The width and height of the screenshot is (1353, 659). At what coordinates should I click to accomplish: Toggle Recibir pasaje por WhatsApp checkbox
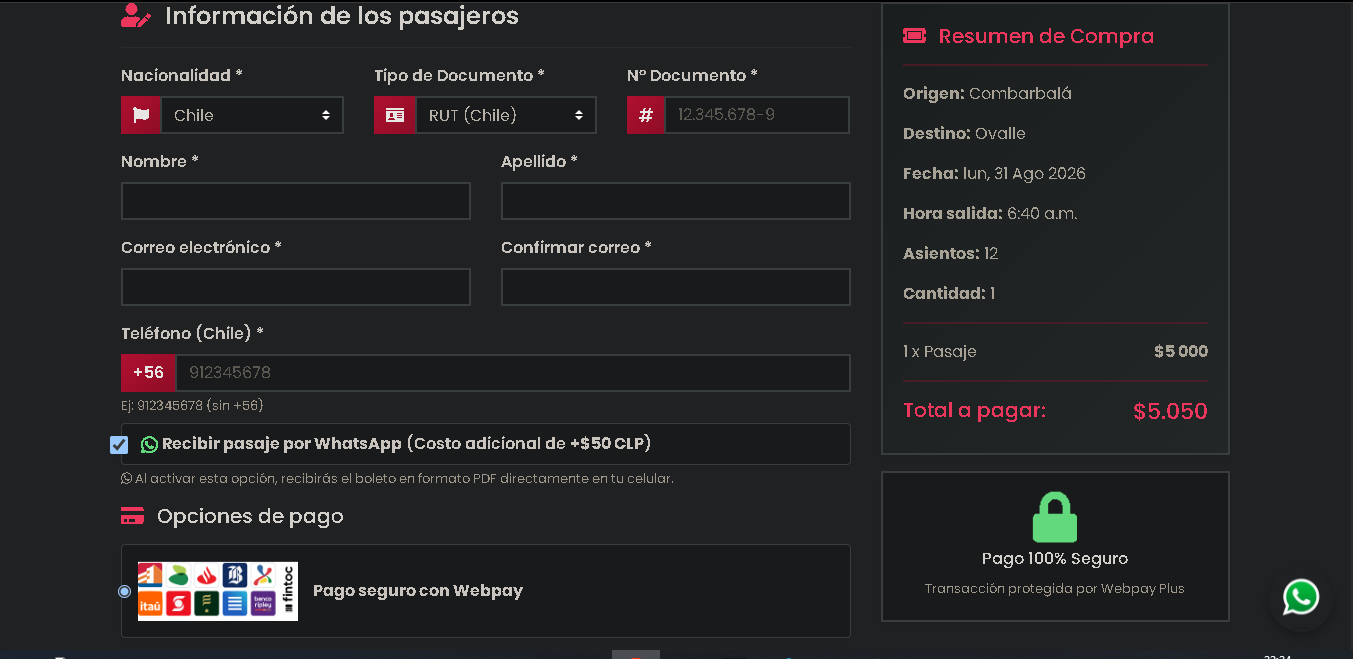click(x=119, y=444)
